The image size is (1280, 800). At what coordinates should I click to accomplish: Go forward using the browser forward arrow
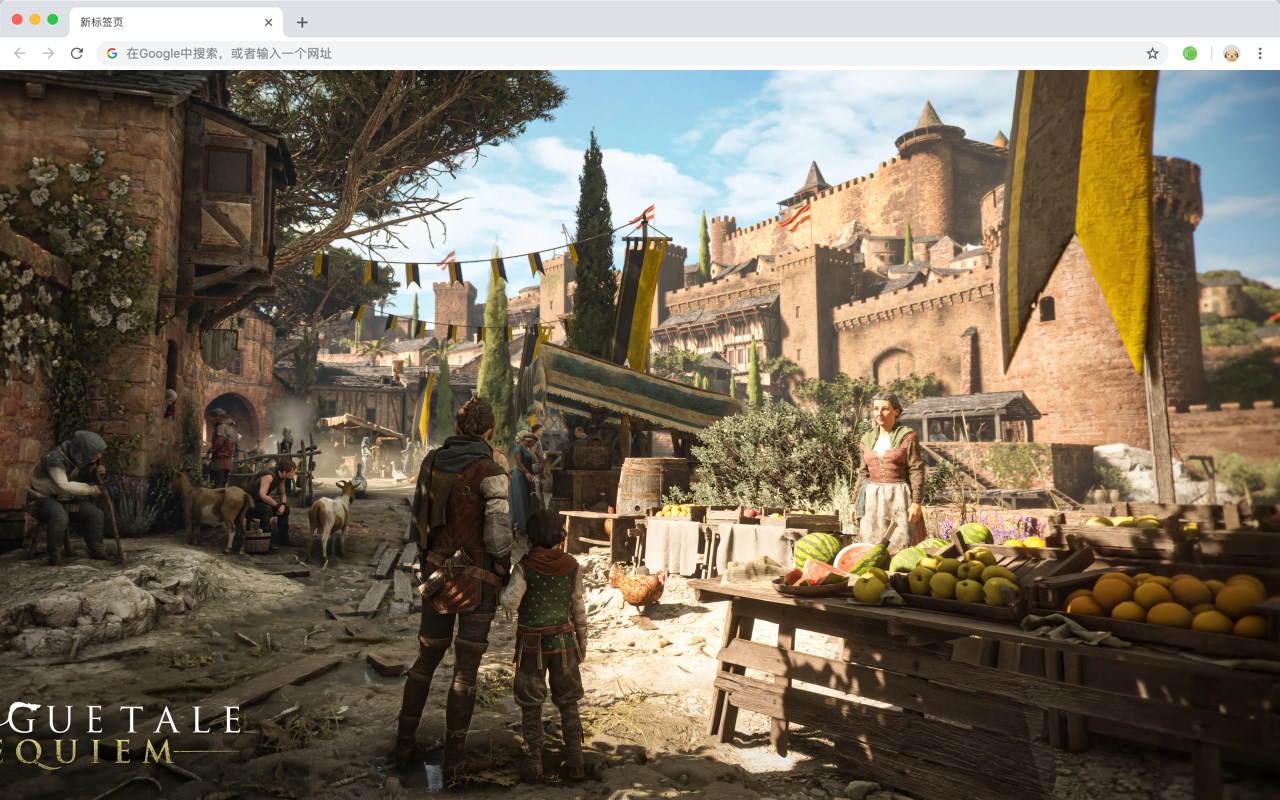[x=48, y=53]
